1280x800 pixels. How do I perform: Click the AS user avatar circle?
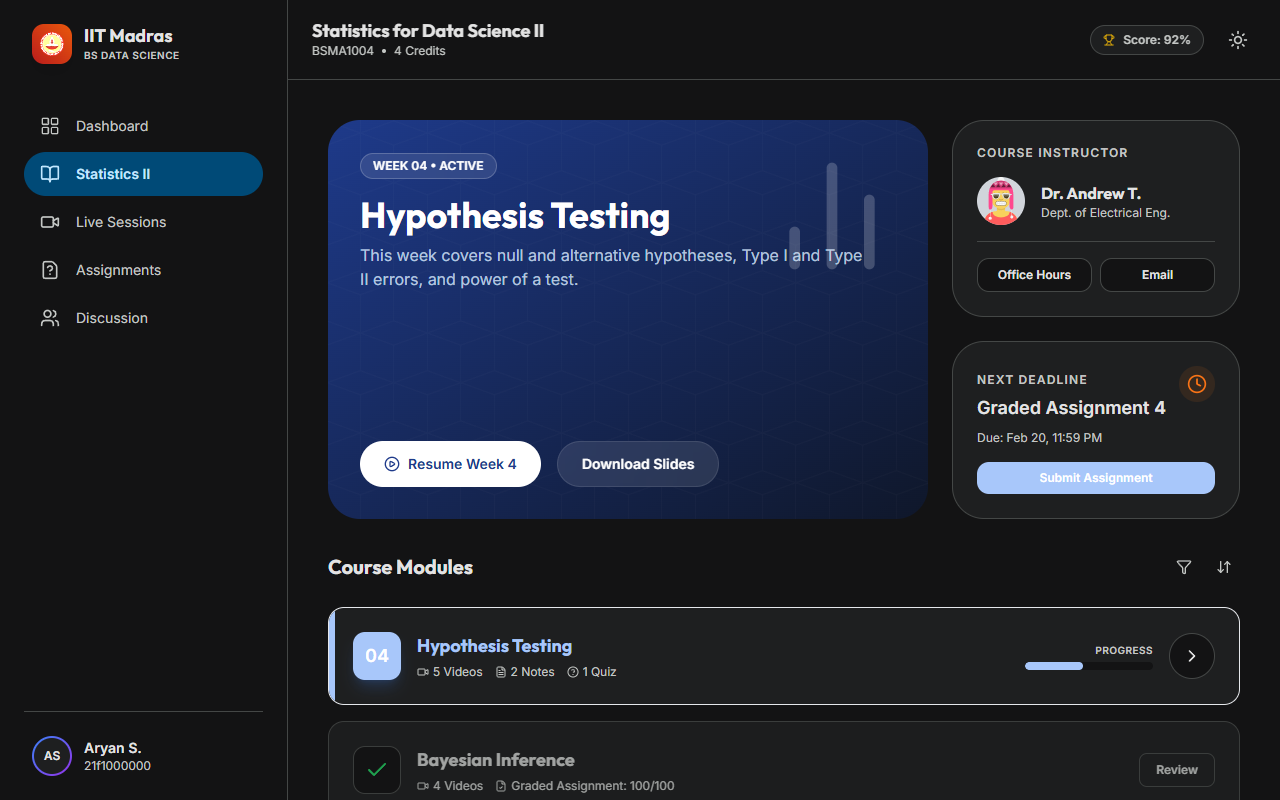pyautogui.click(x=52, y=756)
